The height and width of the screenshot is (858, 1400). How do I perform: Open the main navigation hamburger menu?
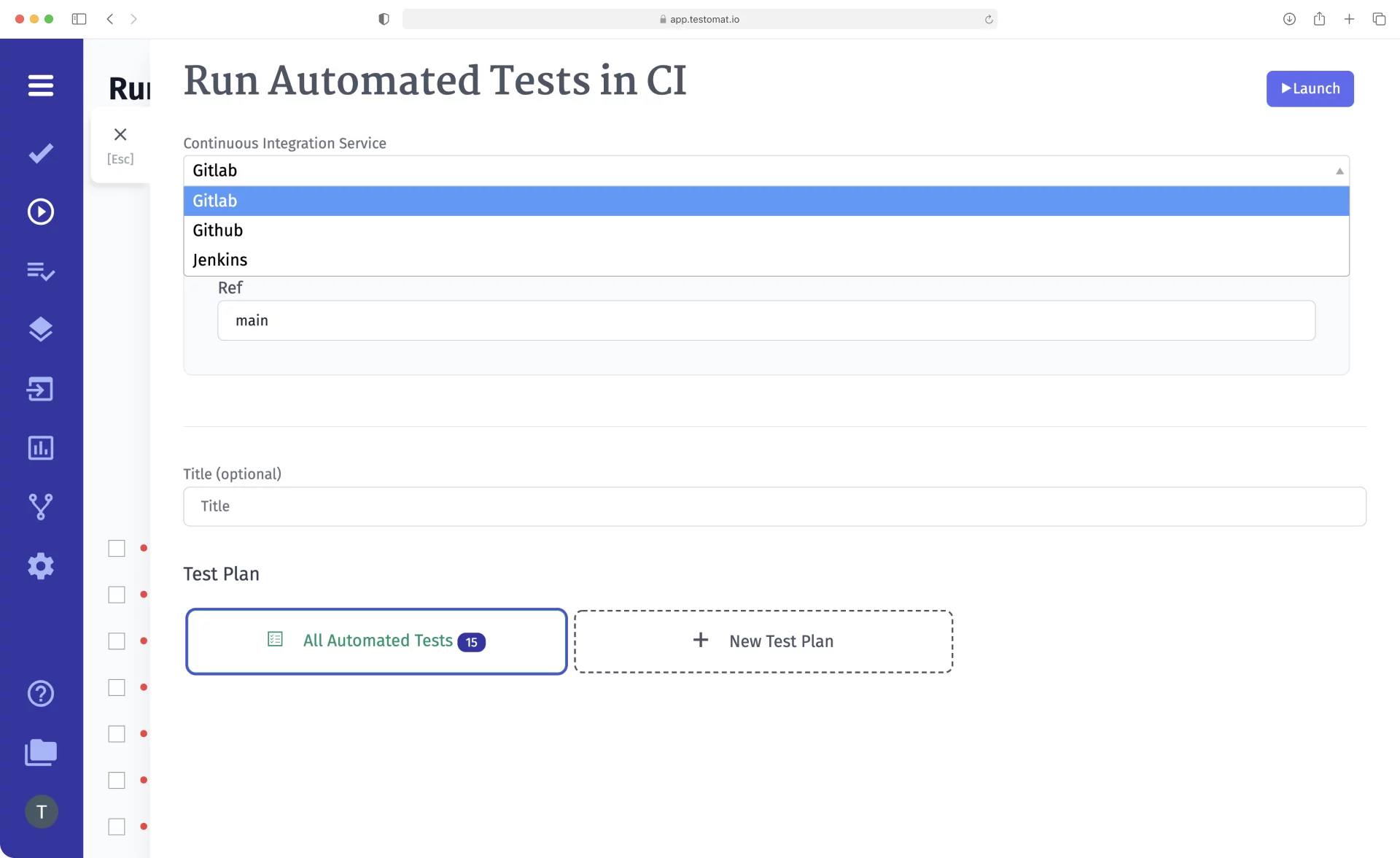click(41, 85)
